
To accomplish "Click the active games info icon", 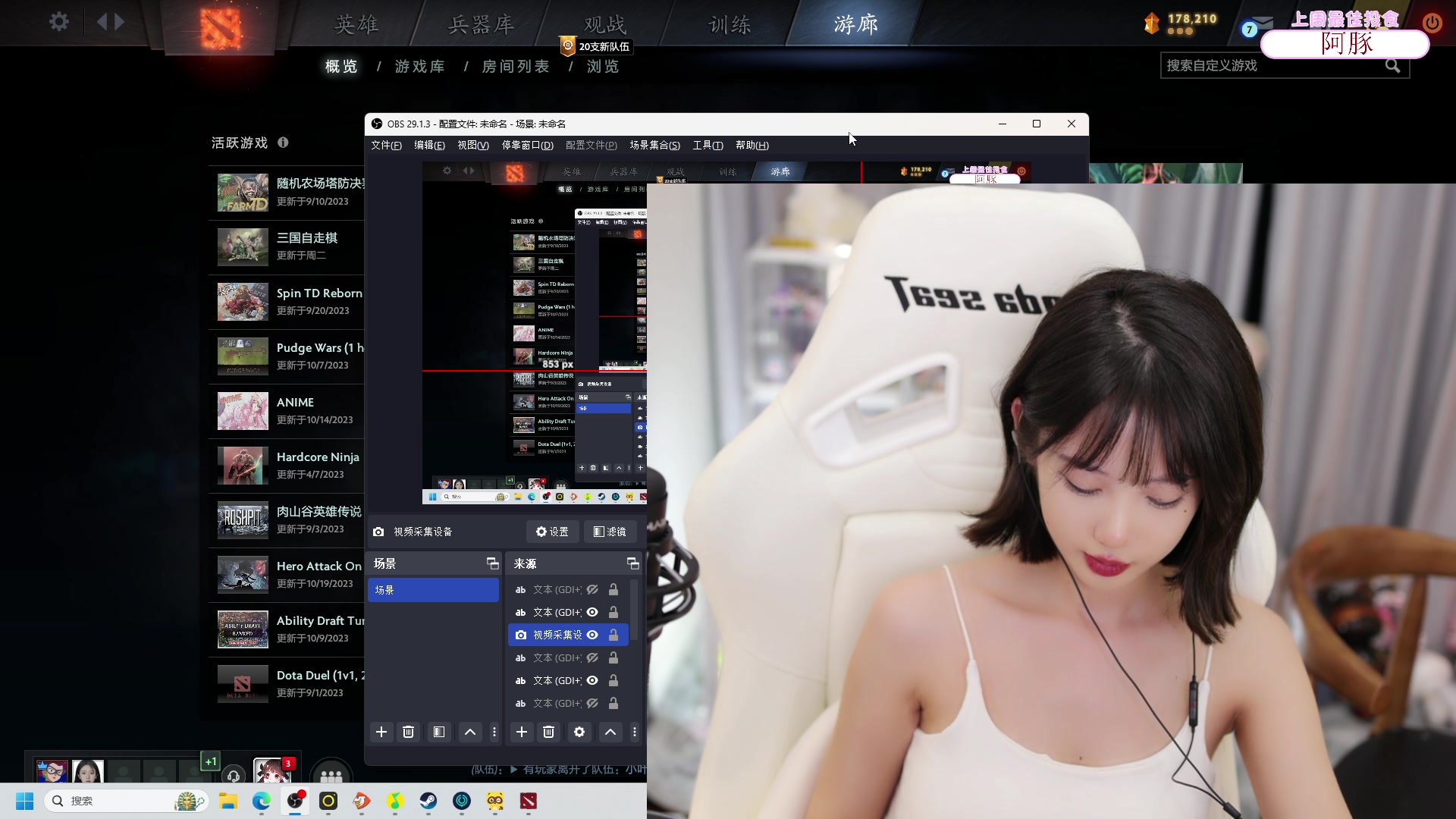I will click(283, 142).
